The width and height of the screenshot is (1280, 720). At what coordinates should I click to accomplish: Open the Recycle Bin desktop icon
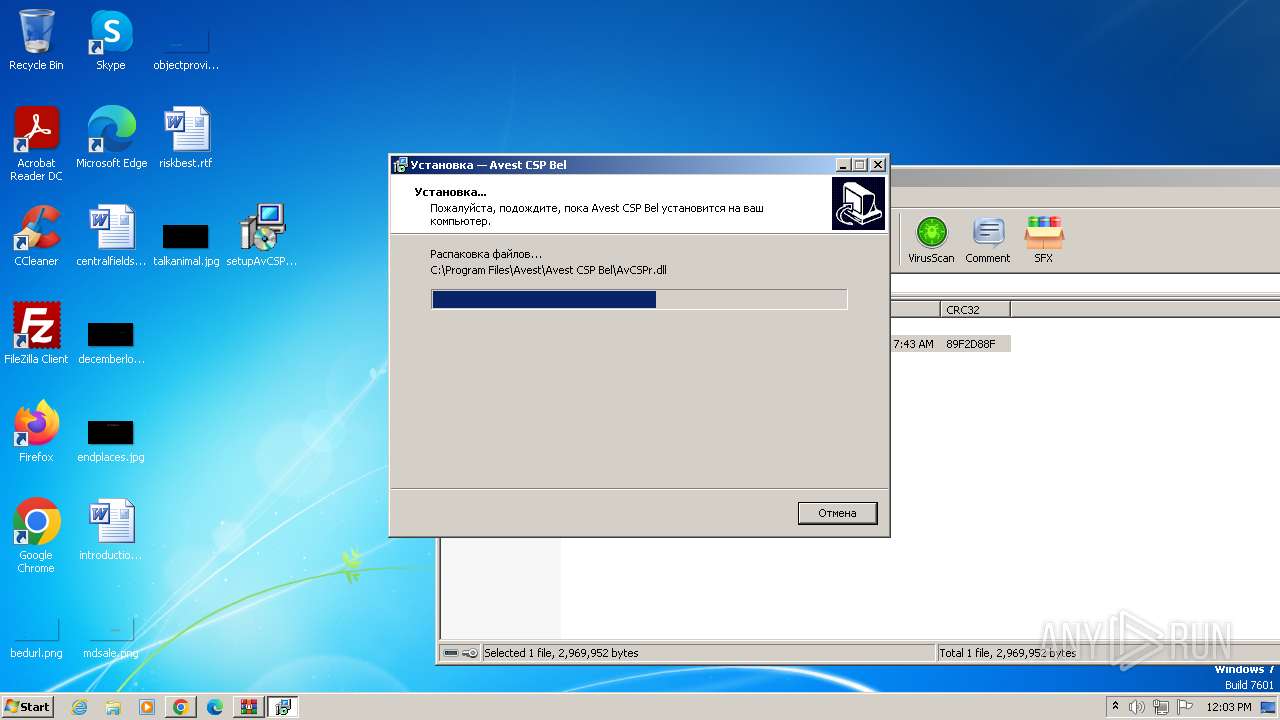click(36, 41)
